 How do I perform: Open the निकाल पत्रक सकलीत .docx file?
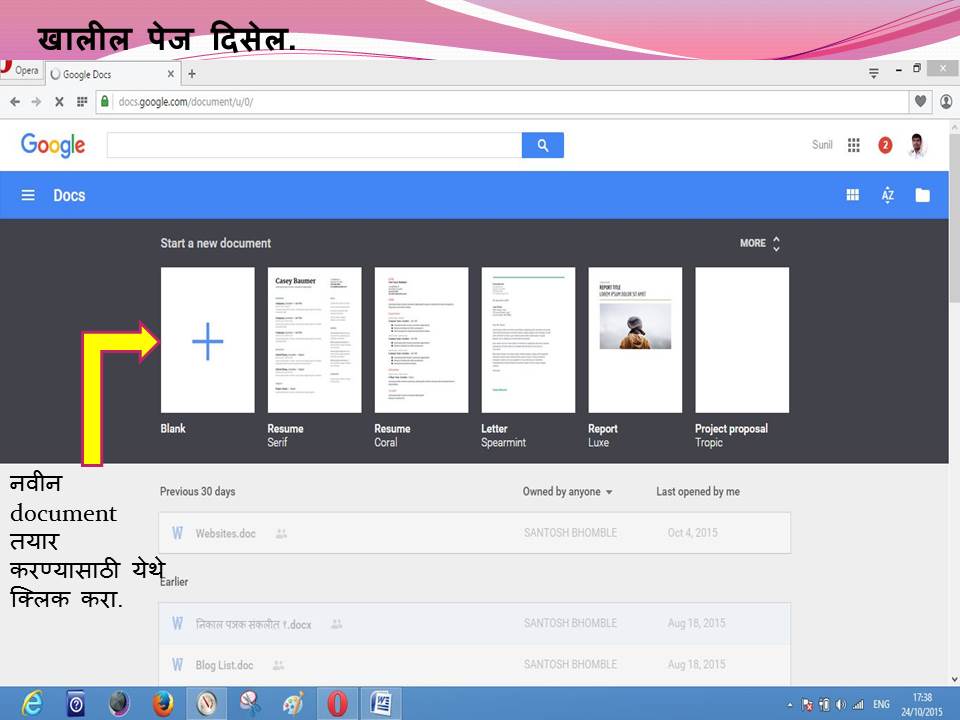point(474,624)
